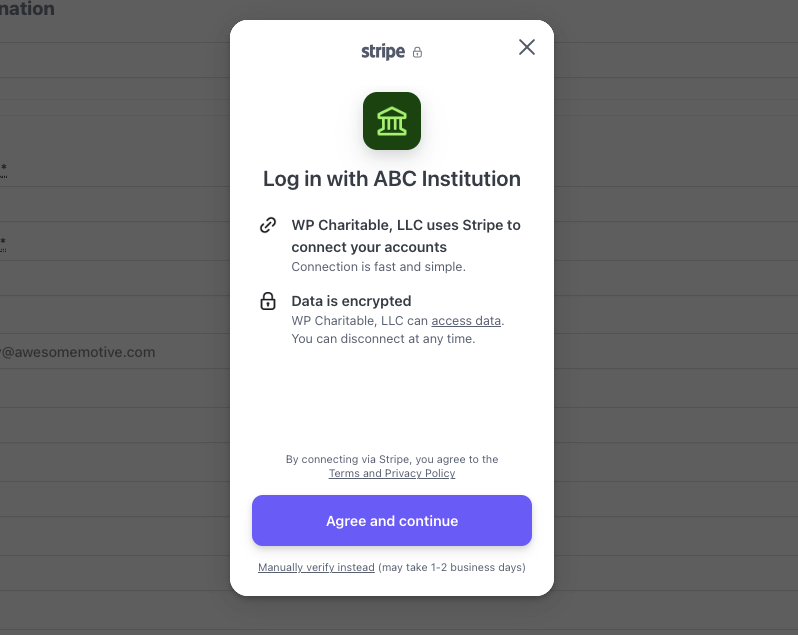Click the Data is encrypted heading
This screenshot has width=798, height=635.
coord(351,301)
